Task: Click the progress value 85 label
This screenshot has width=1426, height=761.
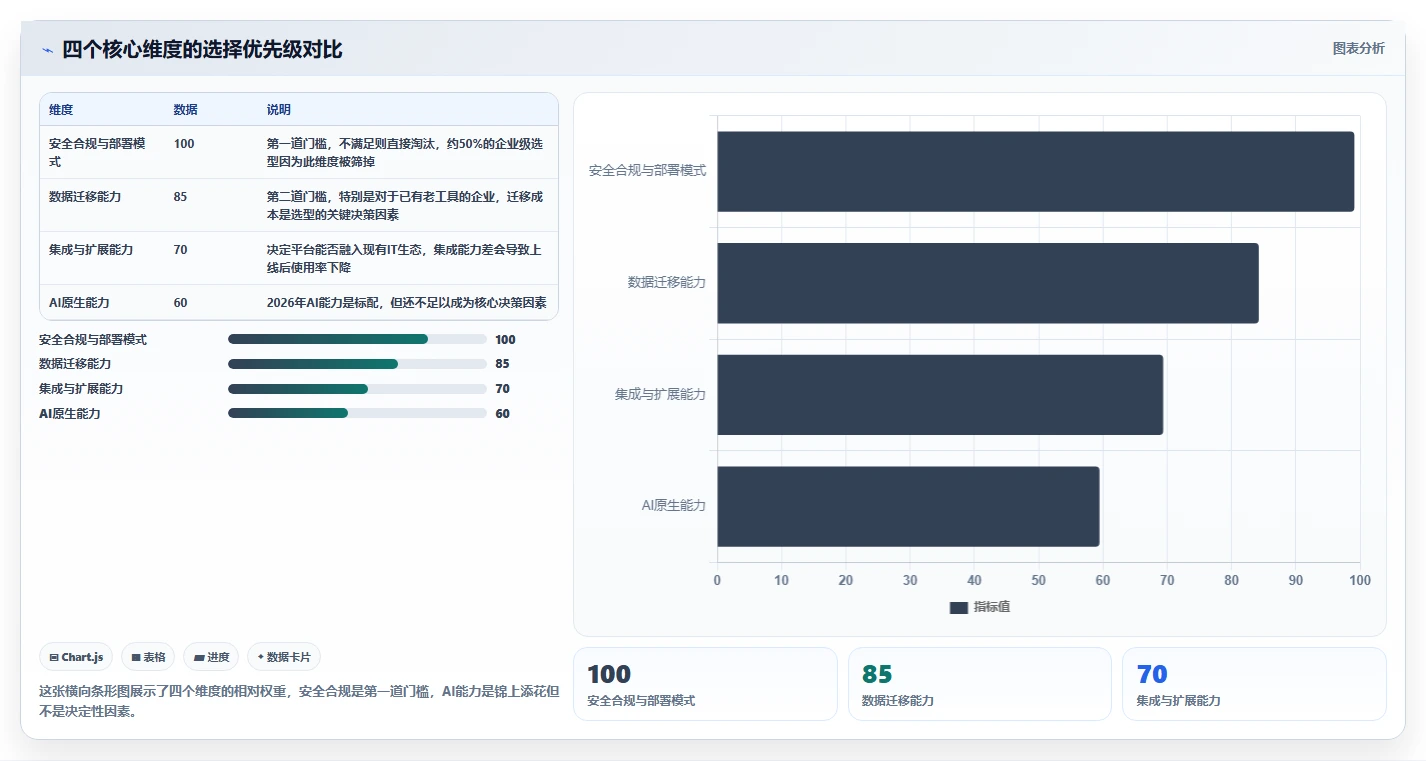Action: pos(502,364)
